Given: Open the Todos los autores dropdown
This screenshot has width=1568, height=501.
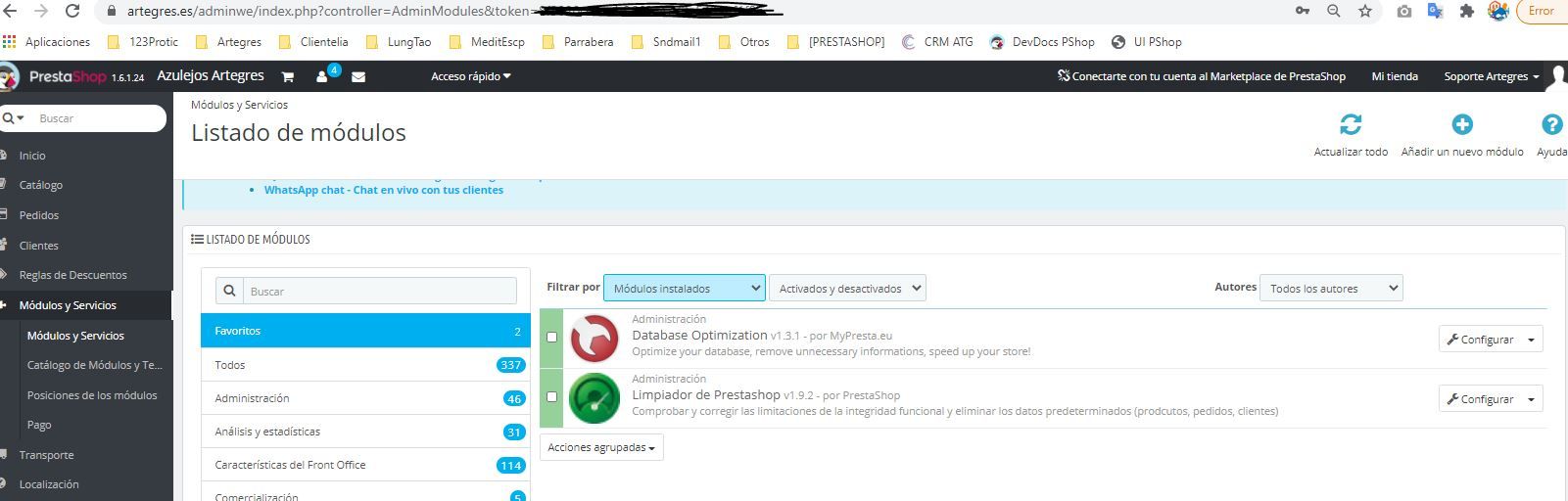Looking at the screenshot, I should (1331, 288).
